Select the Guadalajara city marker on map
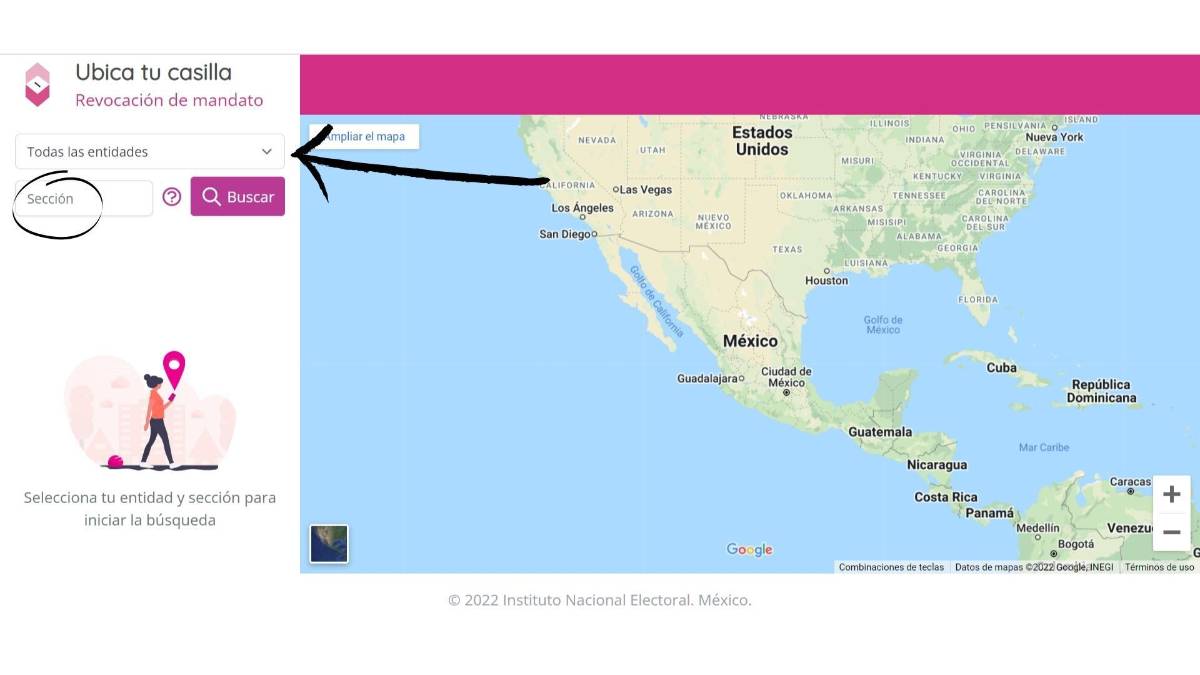The image size is (1200, 675). pos(741,379)
